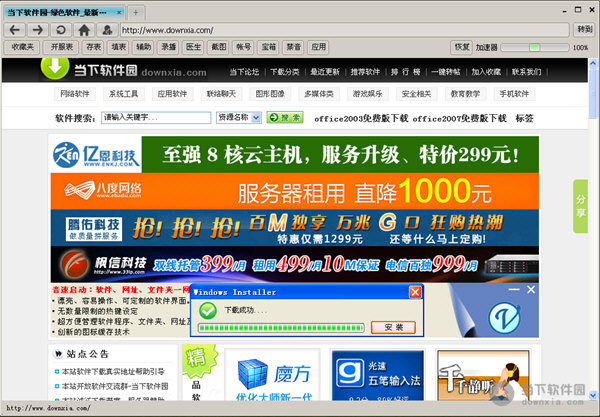Minimize the blue V ad popup
600x417 pixels.
point(514,290)
